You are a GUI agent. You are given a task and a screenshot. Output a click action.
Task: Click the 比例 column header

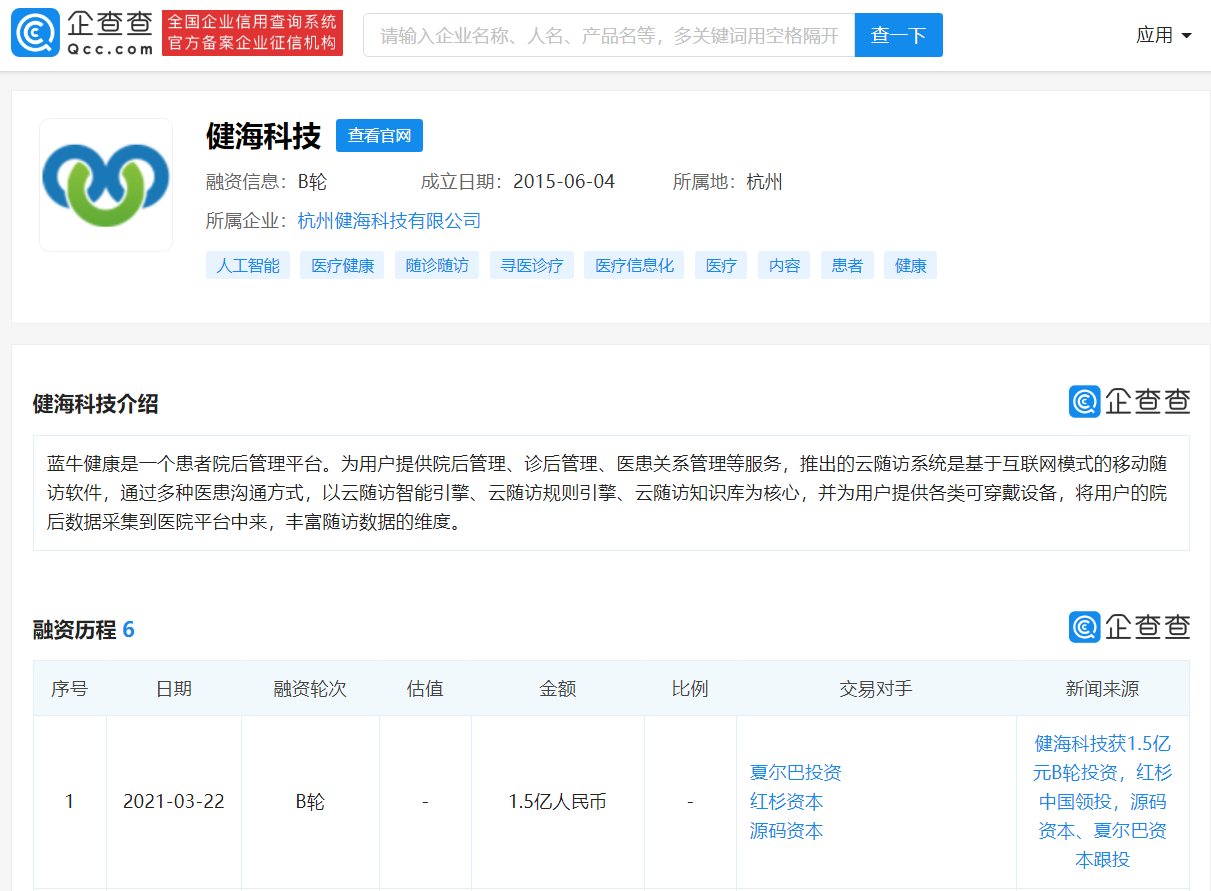[690, 689]
